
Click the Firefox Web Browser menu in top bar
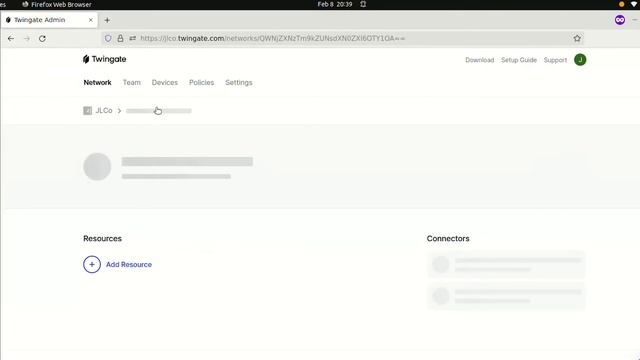pyautogui.click(x=57, y=4)
